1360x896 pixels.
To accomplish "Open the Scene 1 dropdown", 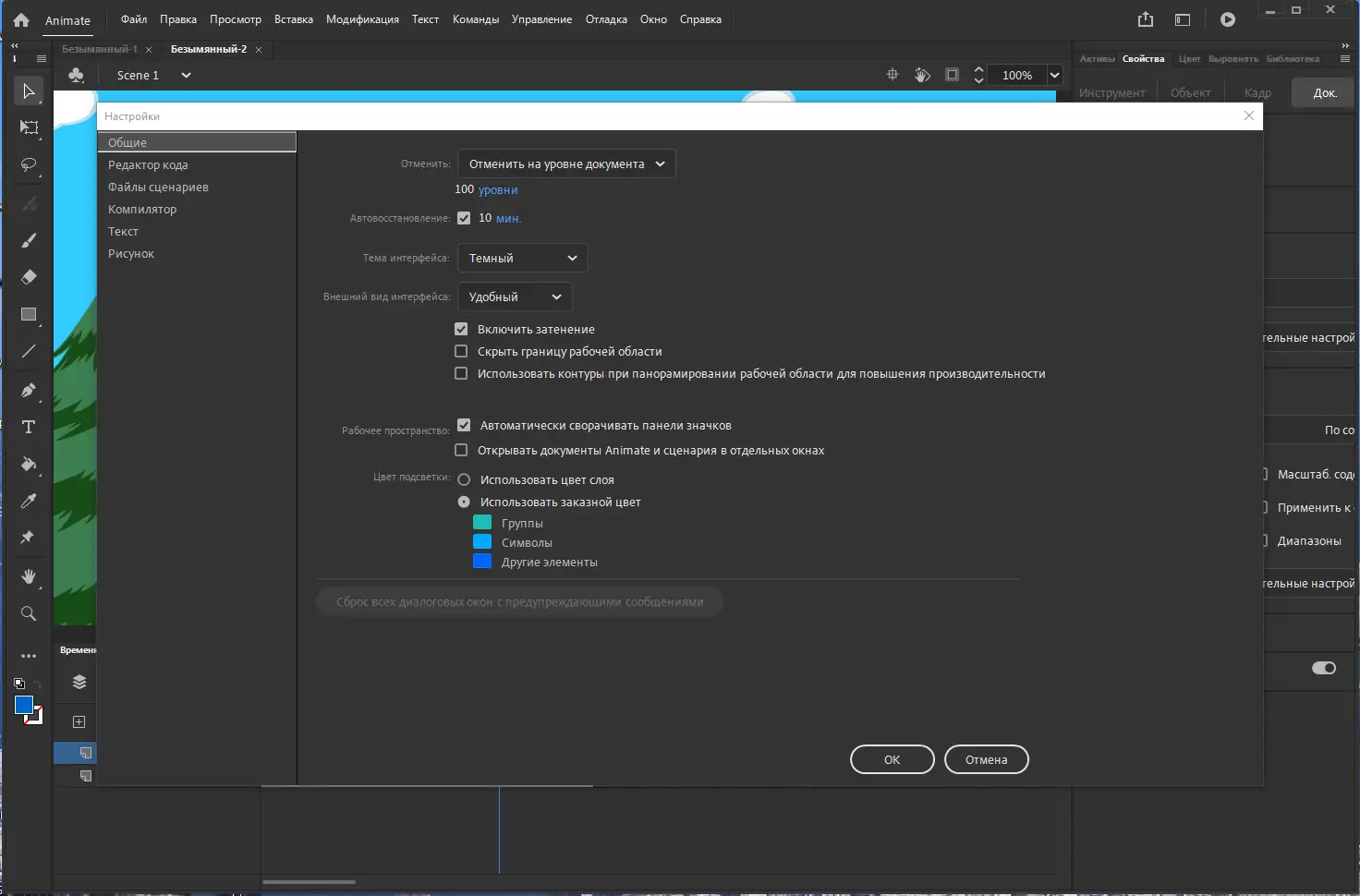I will [186, 75].
